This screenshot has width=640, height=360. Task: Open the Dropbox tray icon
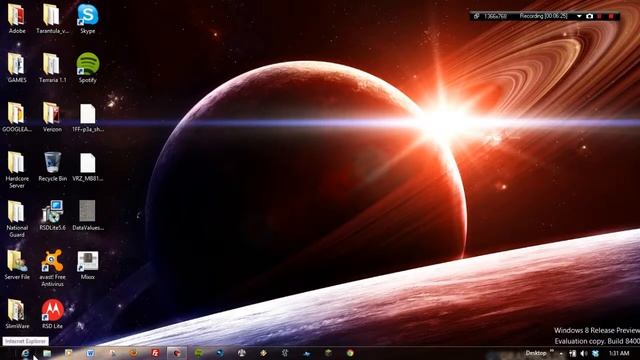coord(595,353)
